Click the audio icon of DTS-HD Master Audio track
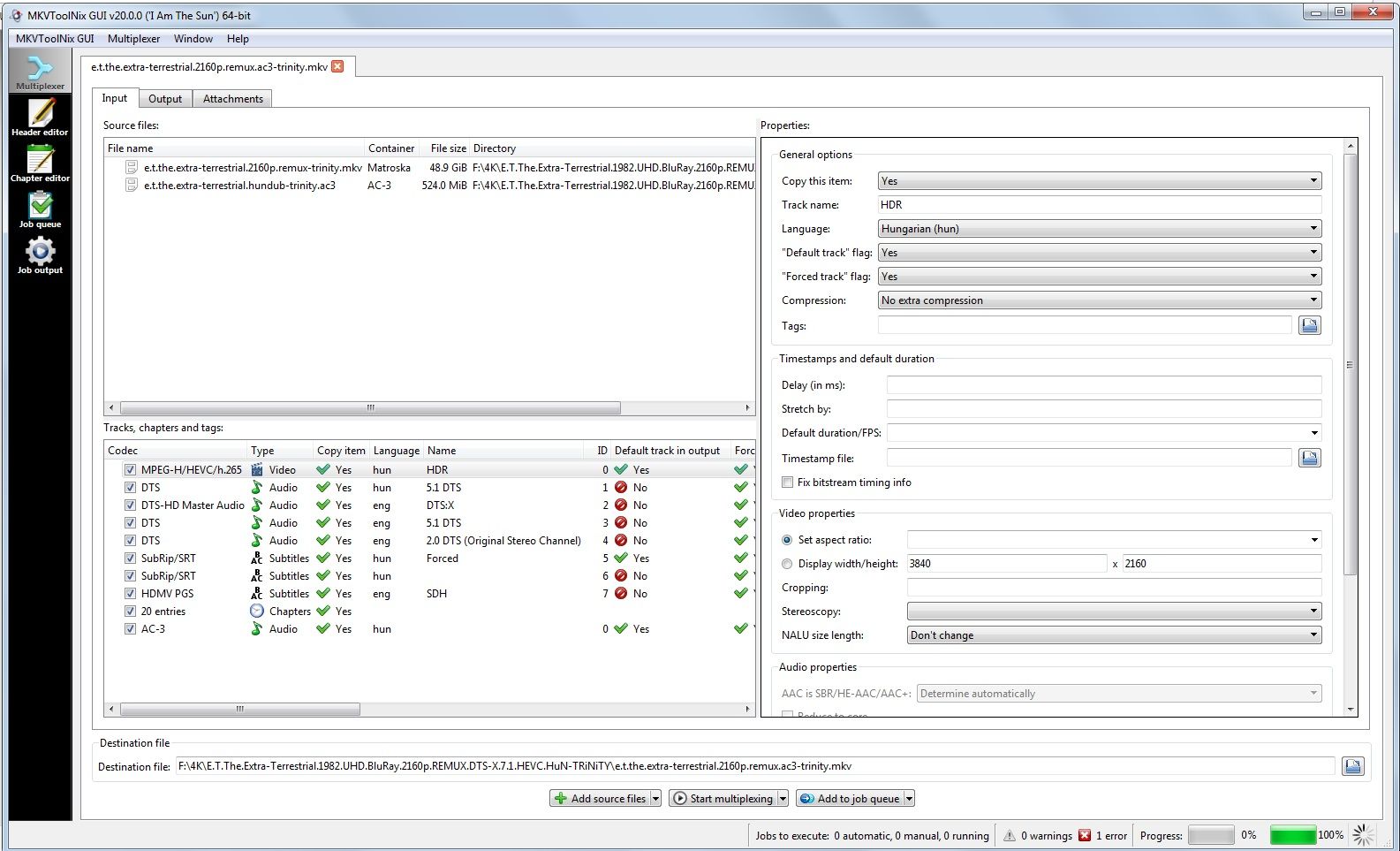Viewport: 1400px width, 851px height. point(257,505)
